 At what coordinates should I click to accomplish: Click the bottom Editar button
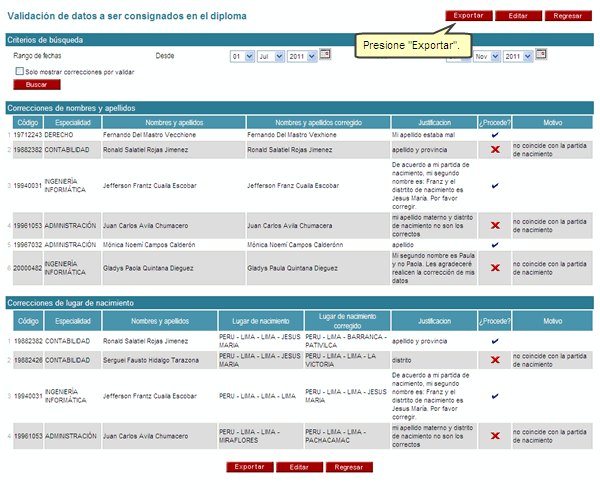299,467
